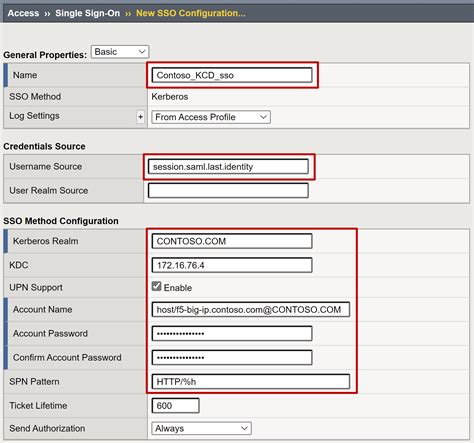Viewport: 474px width, 443px height.
Task: Click the Kerberos SSO Method value
Action: point(170,97)
